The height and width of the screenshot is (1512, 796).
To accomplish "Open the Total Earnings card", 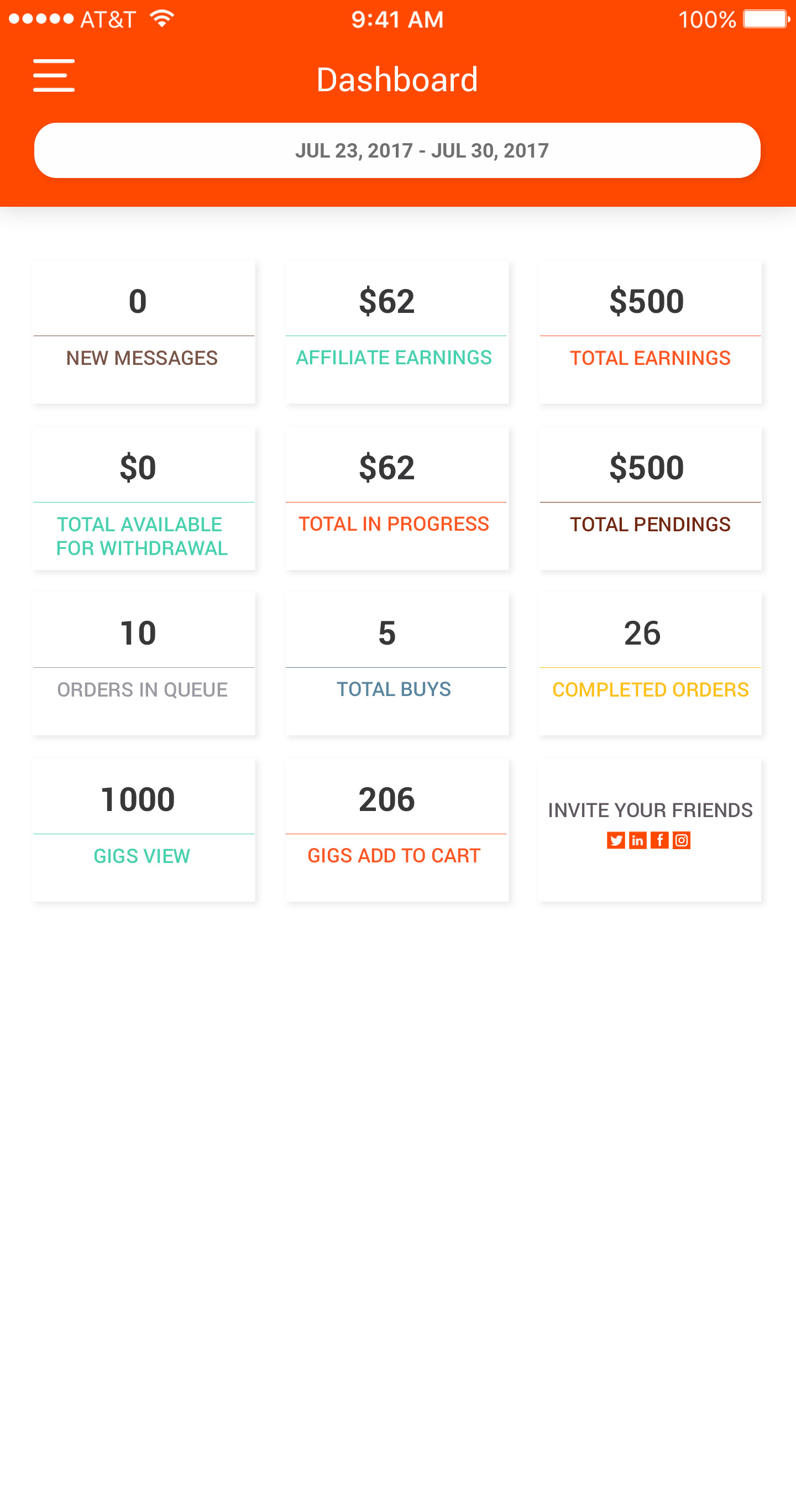I will (x=650, y=332).
